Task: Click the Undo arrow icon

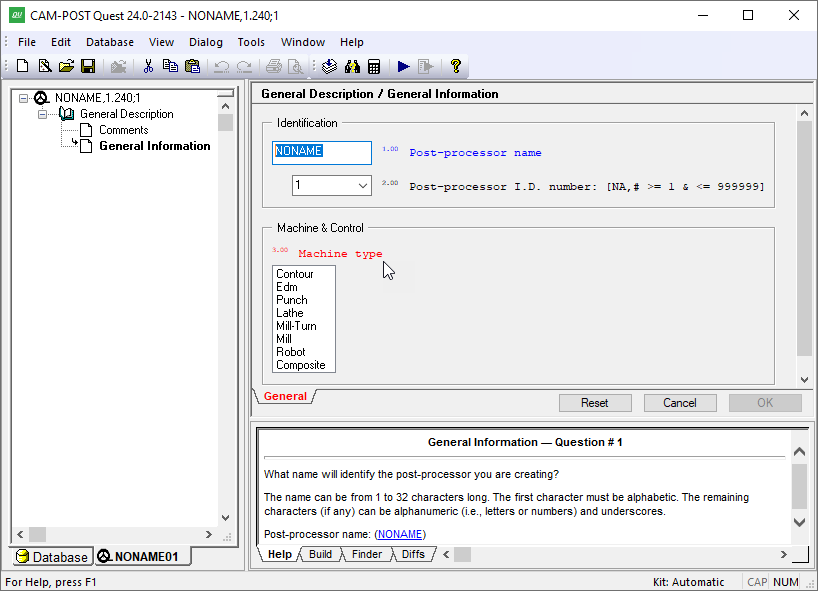Action: 222,66
